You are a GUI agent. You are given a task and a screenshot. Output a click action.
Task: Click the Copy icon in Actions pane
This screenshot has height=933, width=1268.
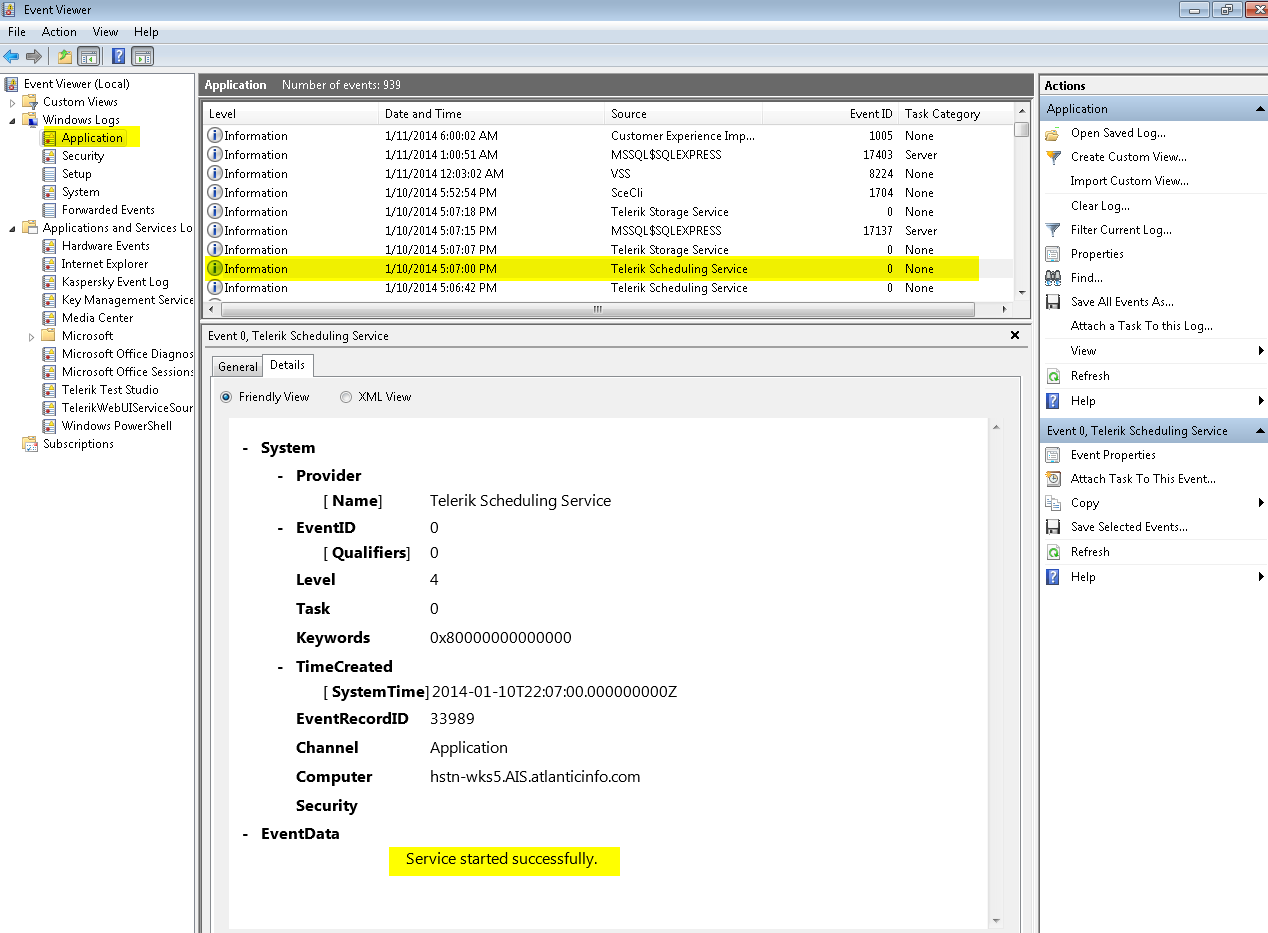click(x=1053, y=503)
